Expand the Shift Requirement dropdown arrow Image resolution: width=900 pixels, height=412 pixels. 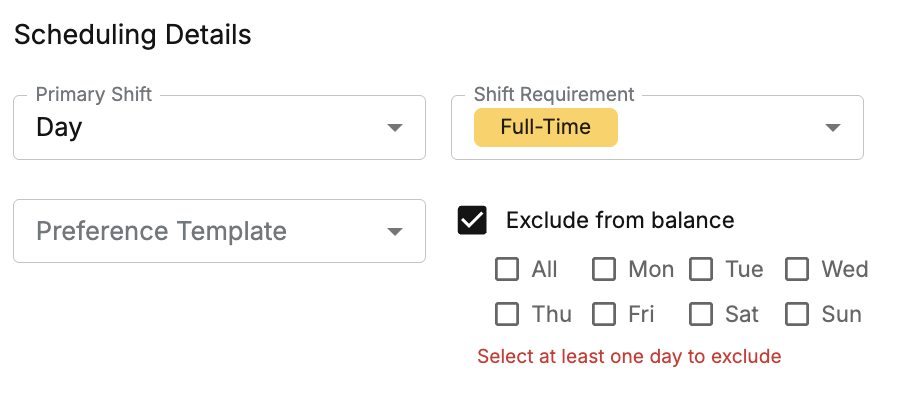click(x=832, y=128)
